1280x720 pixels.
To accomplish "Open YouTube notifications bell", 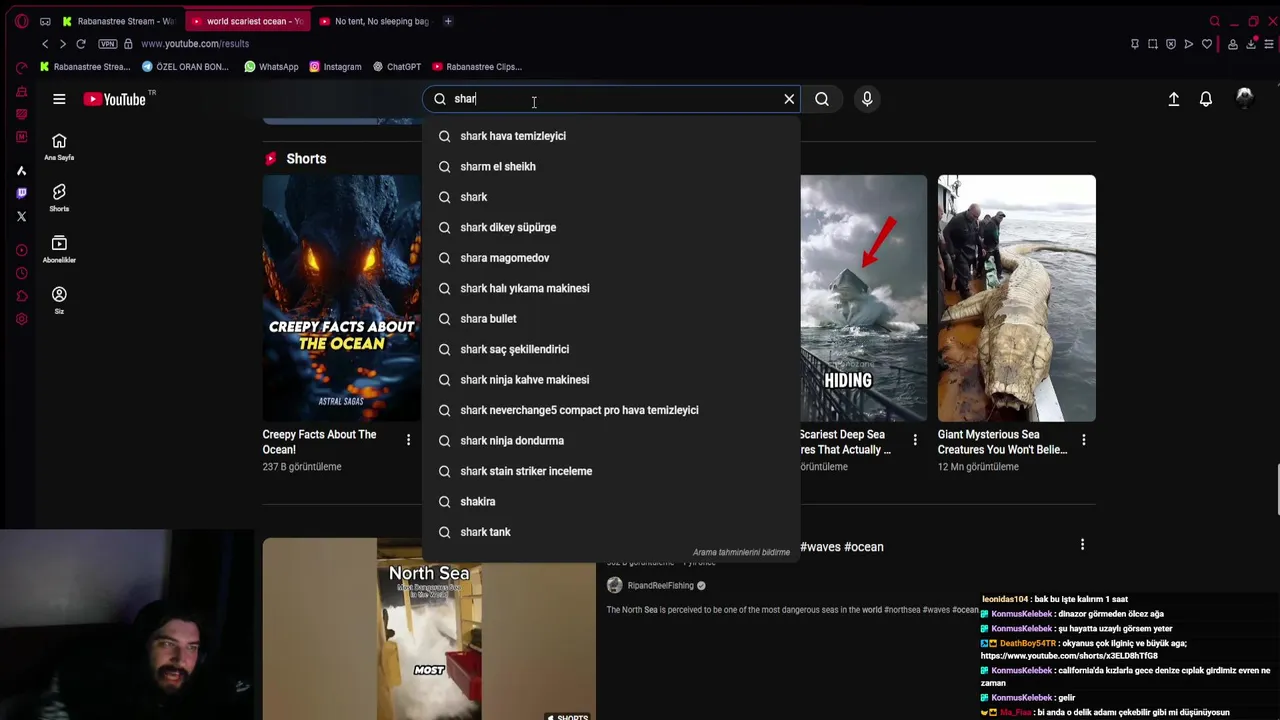I will coord(1206,99).
